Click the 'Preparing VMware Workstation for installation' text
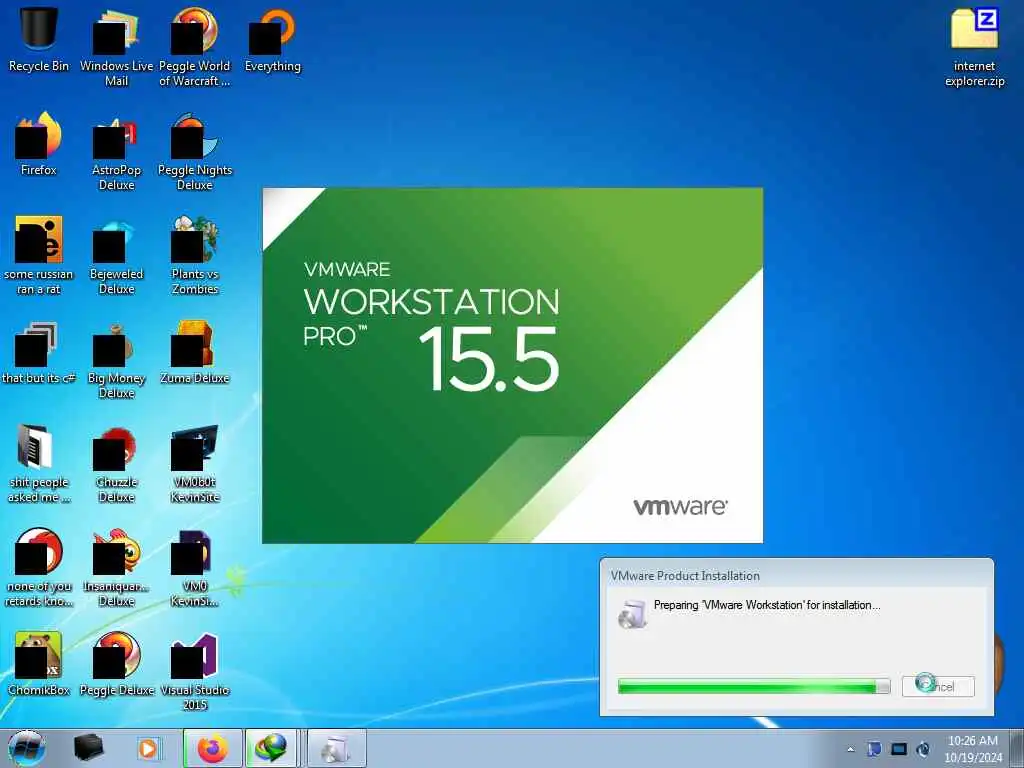This screenshot has width=1024, height=768. (767, 605)
